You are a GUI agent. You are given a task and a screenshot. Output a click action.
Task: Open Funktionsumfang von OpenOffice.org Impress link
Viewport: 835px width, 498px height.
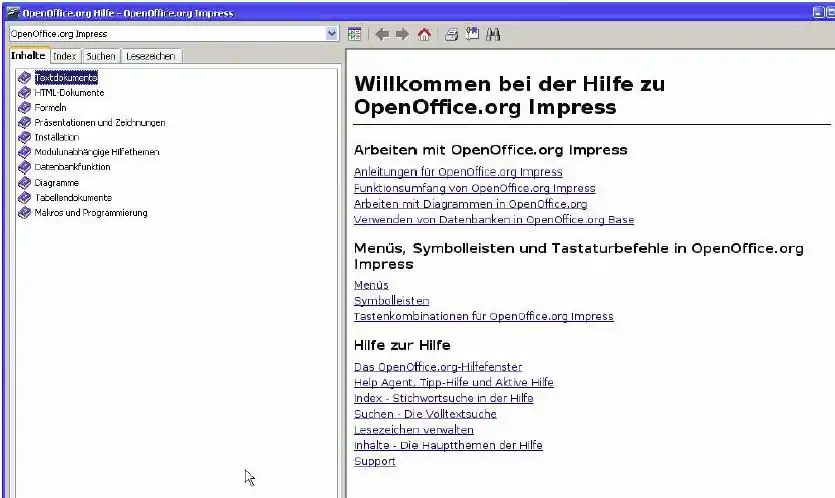pyautogui.click(x=474, y=188)
